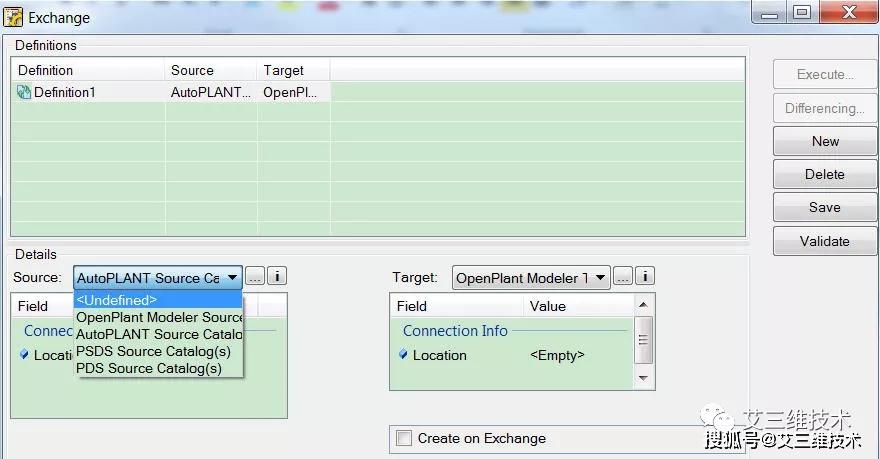Open Target info button
The height and width of the screenshot is (459, 880).
pyautogui.click(x=645, y=276)
